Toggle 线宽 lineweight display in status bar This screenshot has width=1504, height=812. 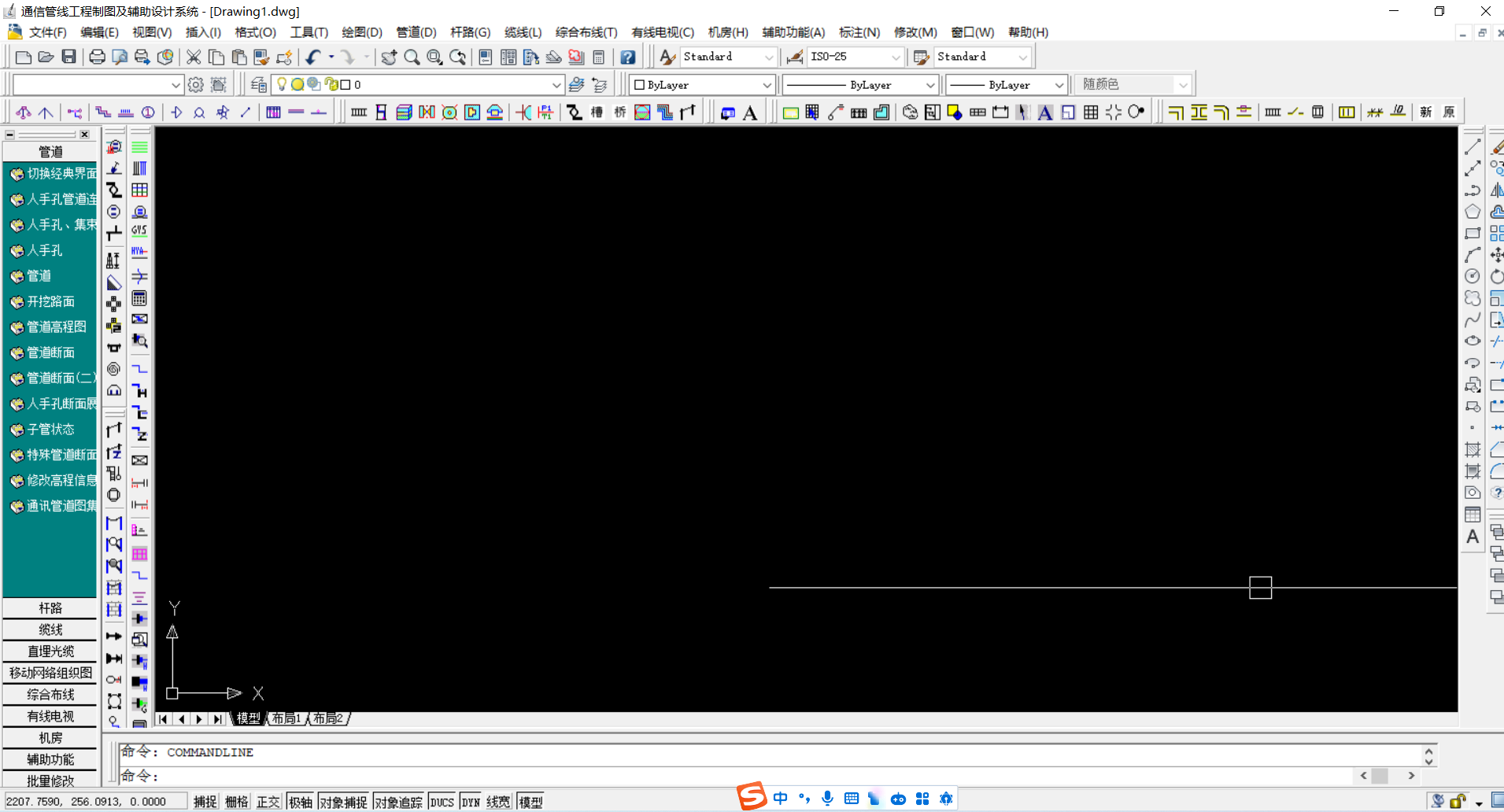click(498, 802)
